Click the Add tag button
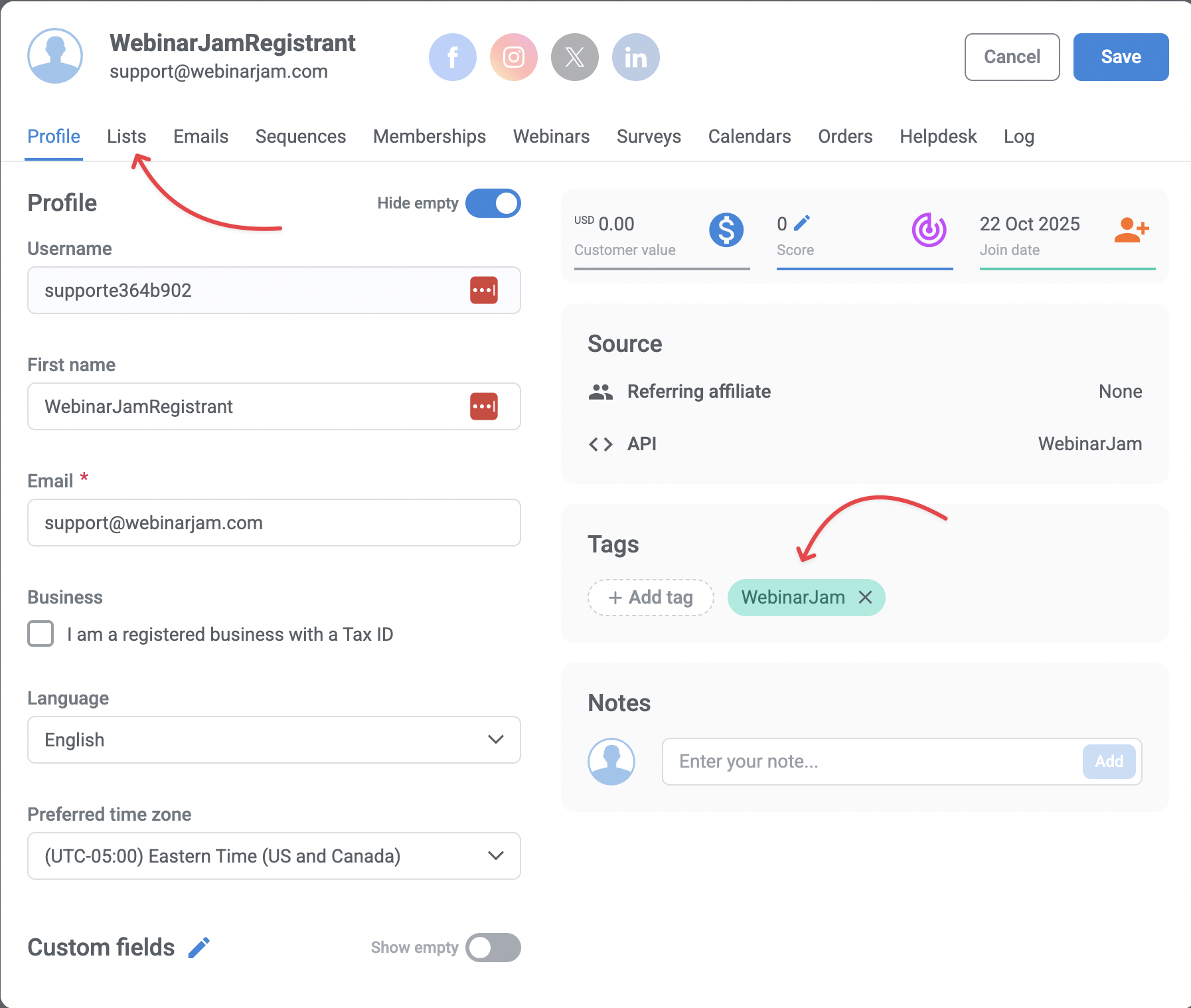Screen dimensions: 1191x1008 tap(651, 598)
